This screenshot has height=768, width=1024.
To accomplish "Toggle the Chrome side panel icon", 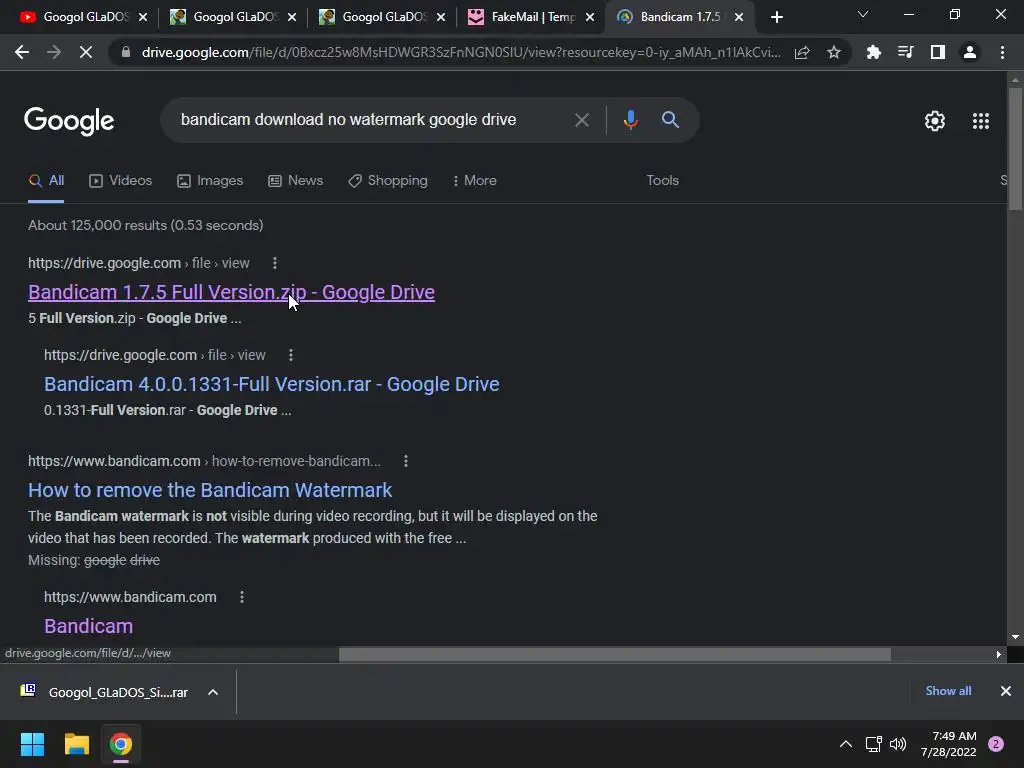I will [x=938, y=52].
